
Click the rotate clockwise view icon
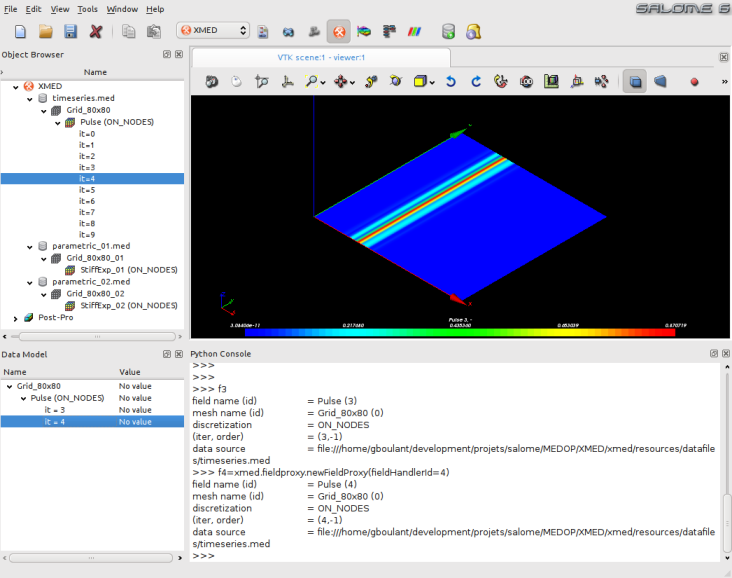pos(476,82)
